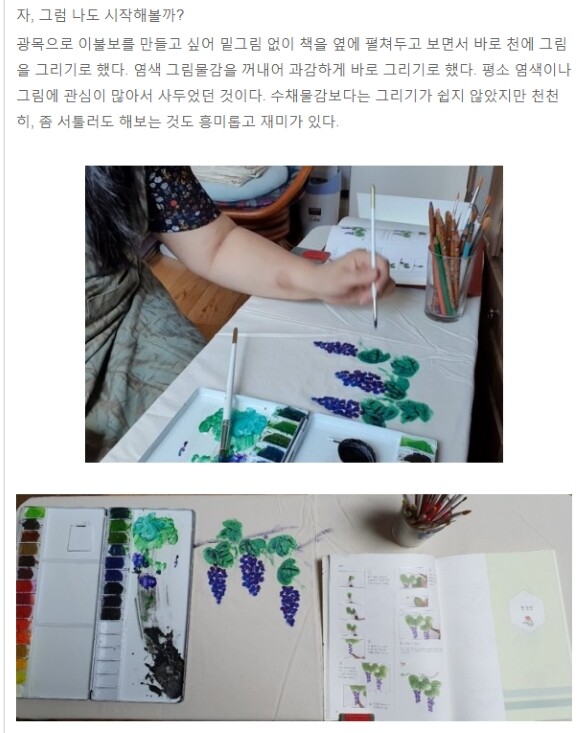
Task: Click the paragraph starting with 광목으로 이불보를
Action: point(294,83)
